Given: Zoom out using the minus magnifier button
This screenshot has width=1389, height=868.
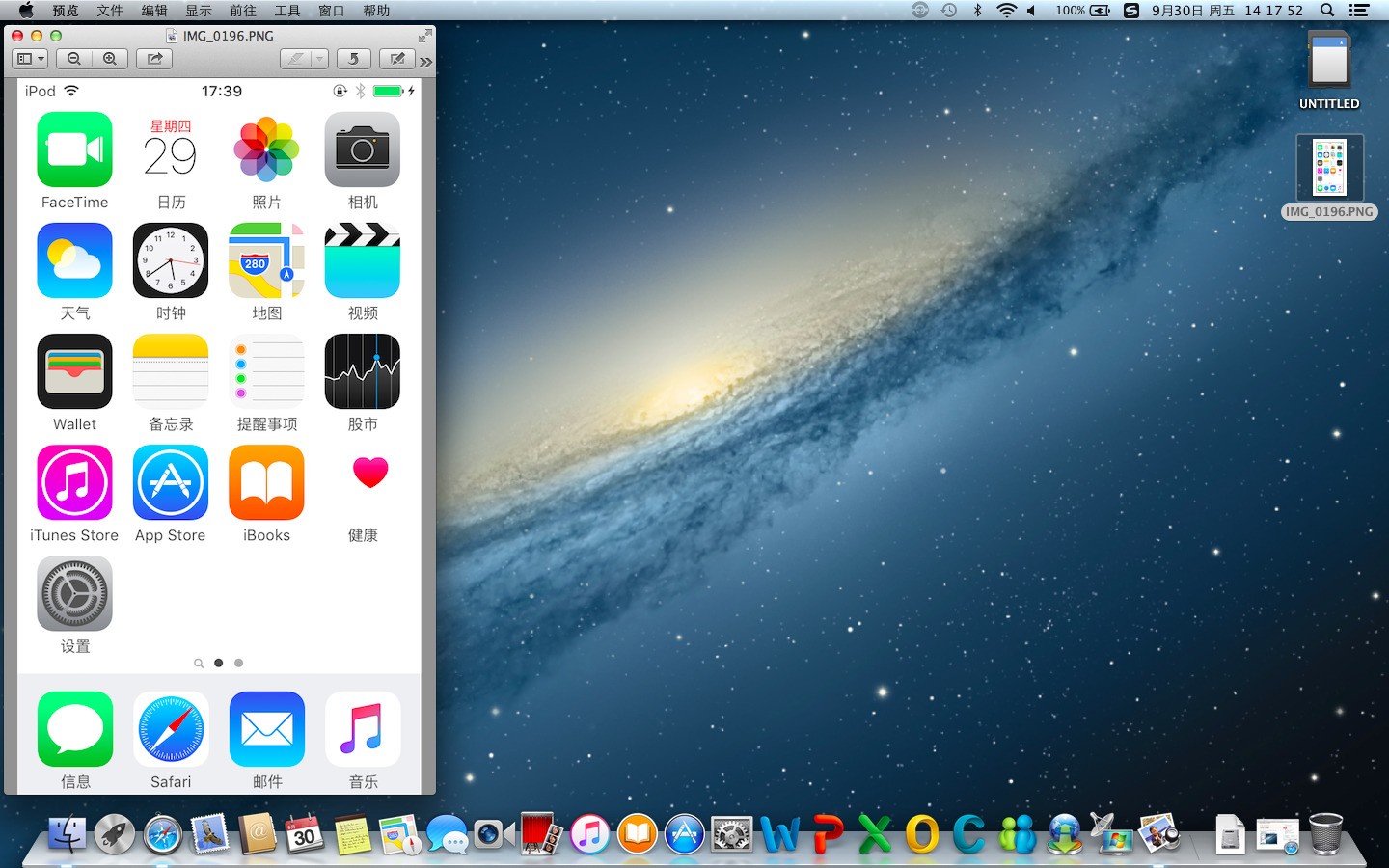Looking at the screenshot, I should pos(74,59).
